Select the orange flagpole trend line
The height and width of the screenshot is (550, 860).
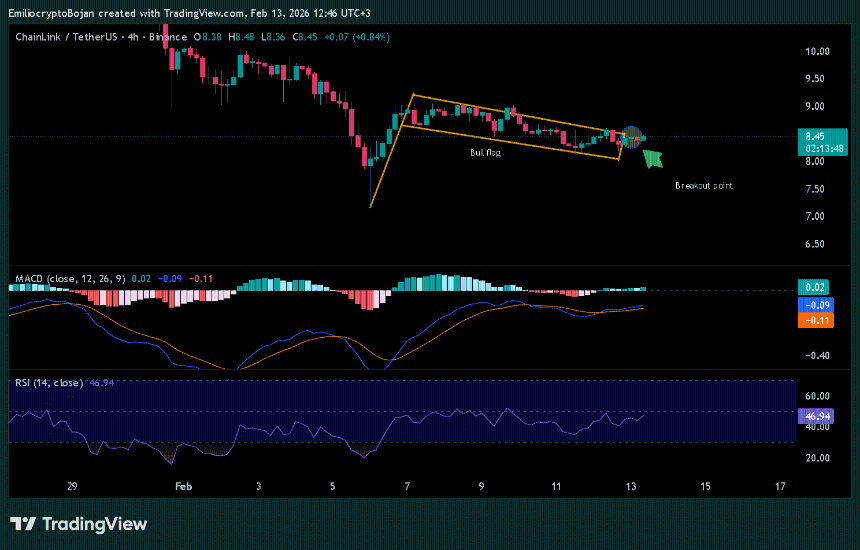[x=391, y=151]
